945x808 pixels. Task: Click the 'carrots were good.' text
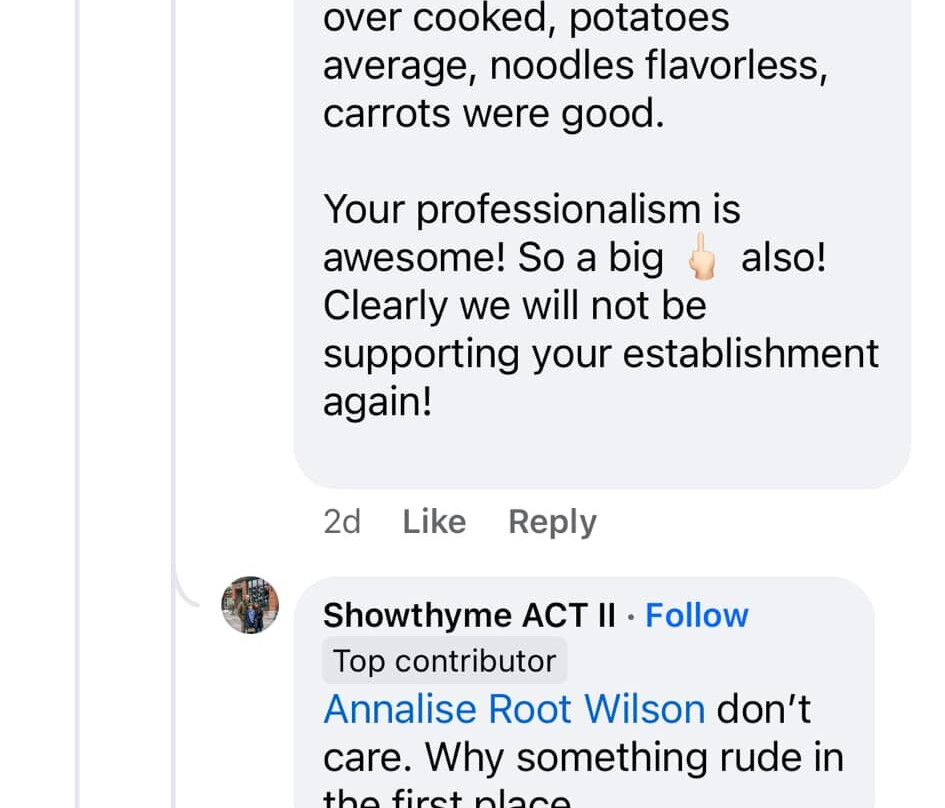pos(493,114)
